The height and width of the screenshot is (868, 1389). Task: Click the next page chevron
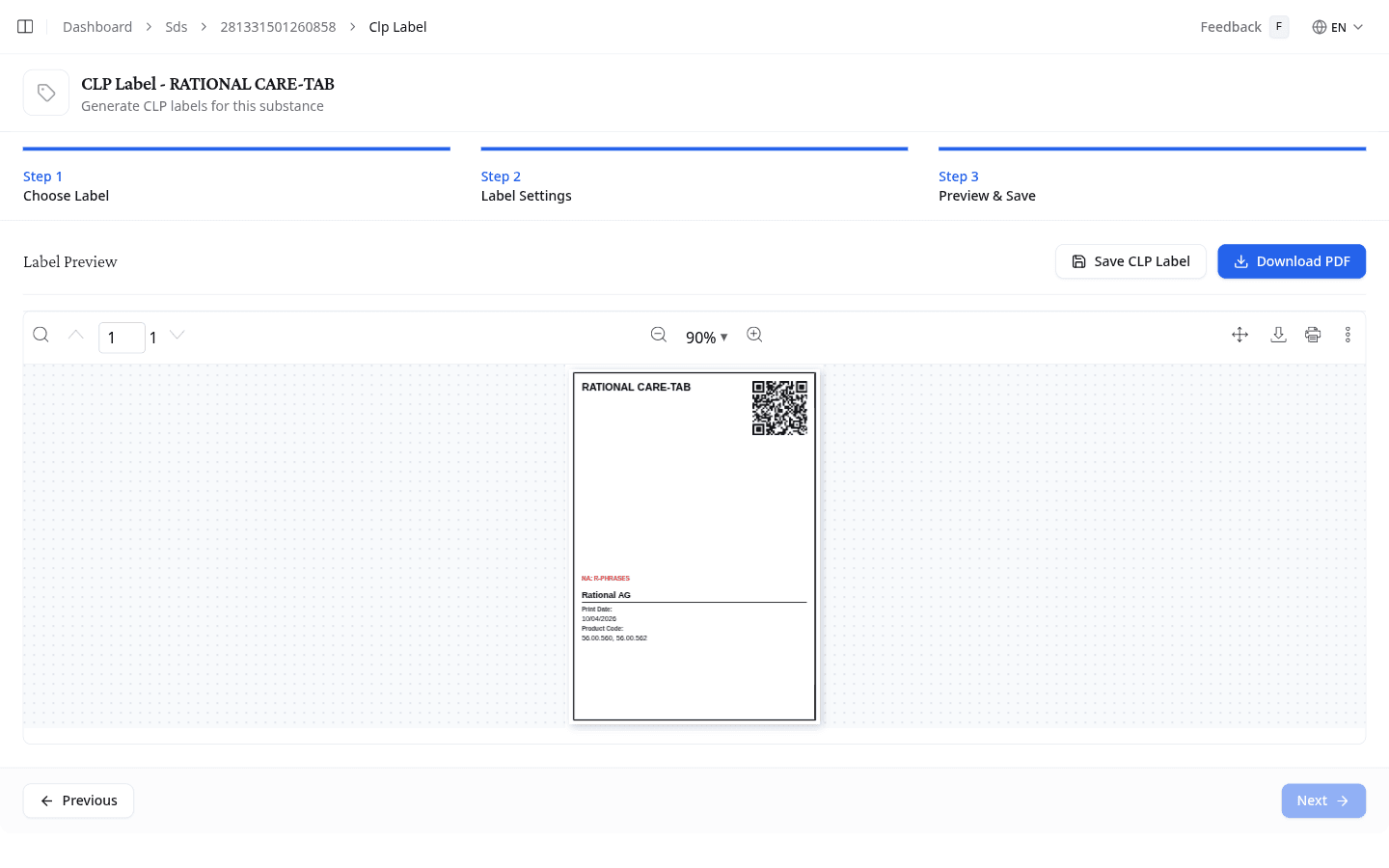(x=177, y=335)
